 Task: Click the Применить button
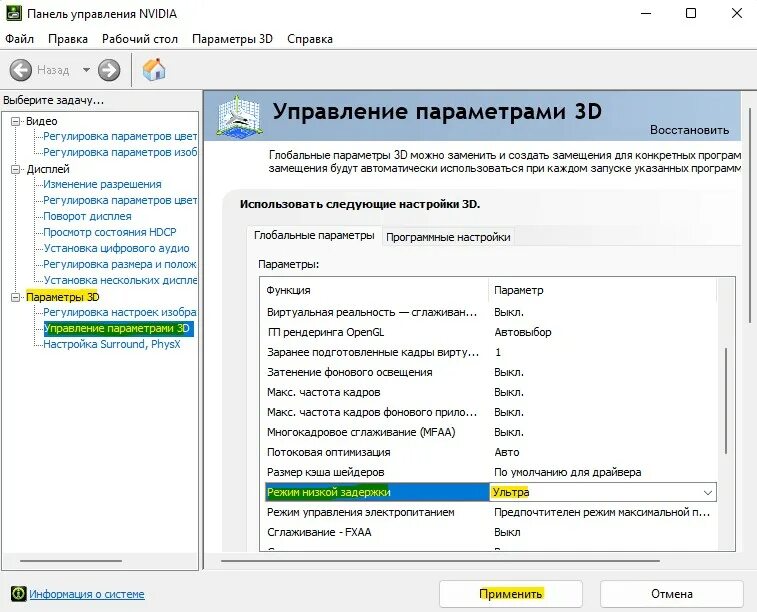511,594
